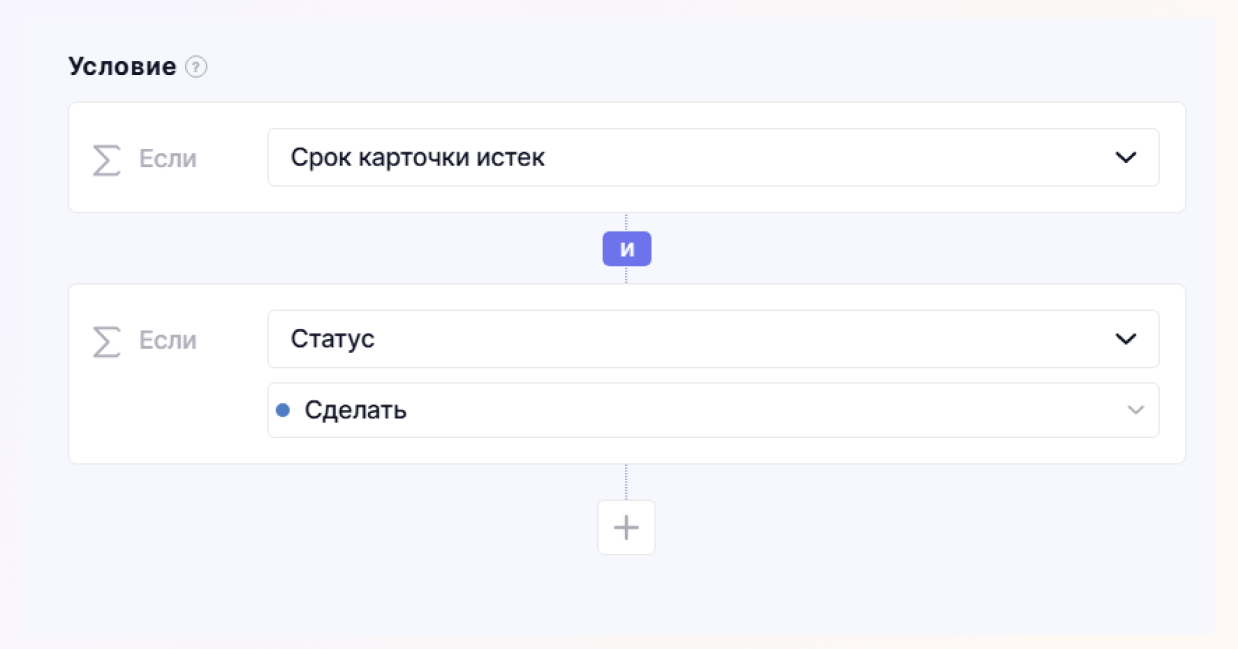Image resolution: width=1238 pixels, height=649 pixels.
Task: Add a new condition with plus button
Action: coord(626,527)
